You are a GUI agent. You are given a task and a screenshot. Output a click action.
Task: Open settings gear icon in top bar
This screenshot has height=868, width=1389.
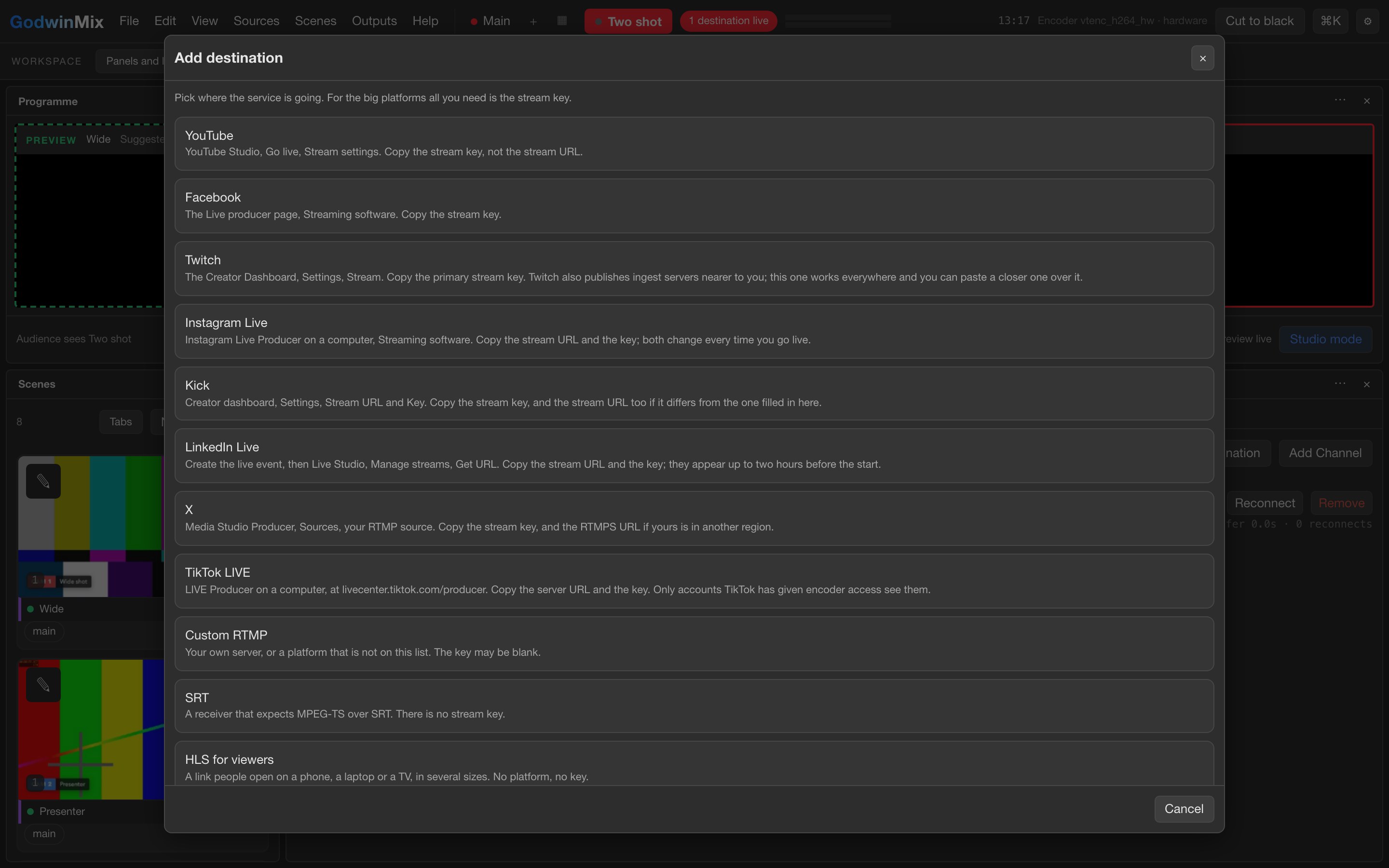click(1367, 21)
